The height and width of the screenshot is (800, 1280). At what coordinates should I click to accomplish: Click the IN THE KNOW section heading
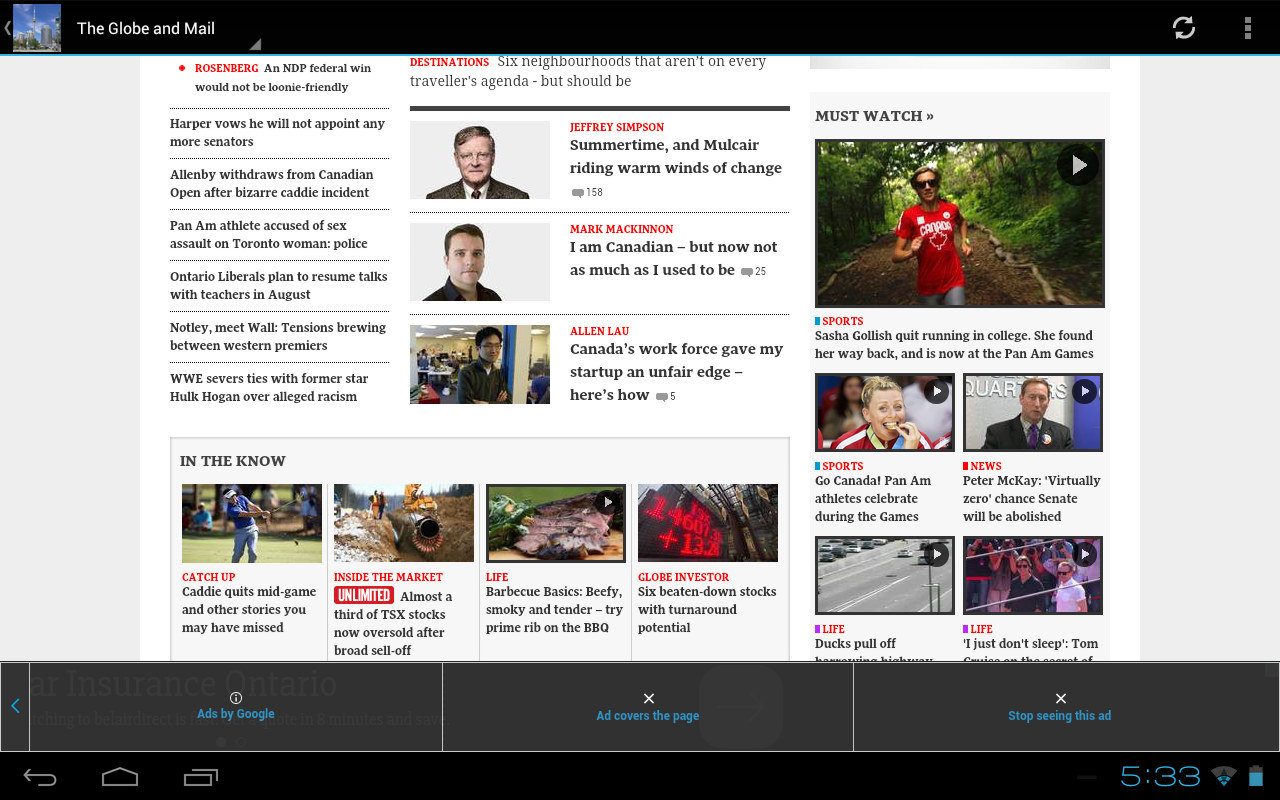point(233,461)
